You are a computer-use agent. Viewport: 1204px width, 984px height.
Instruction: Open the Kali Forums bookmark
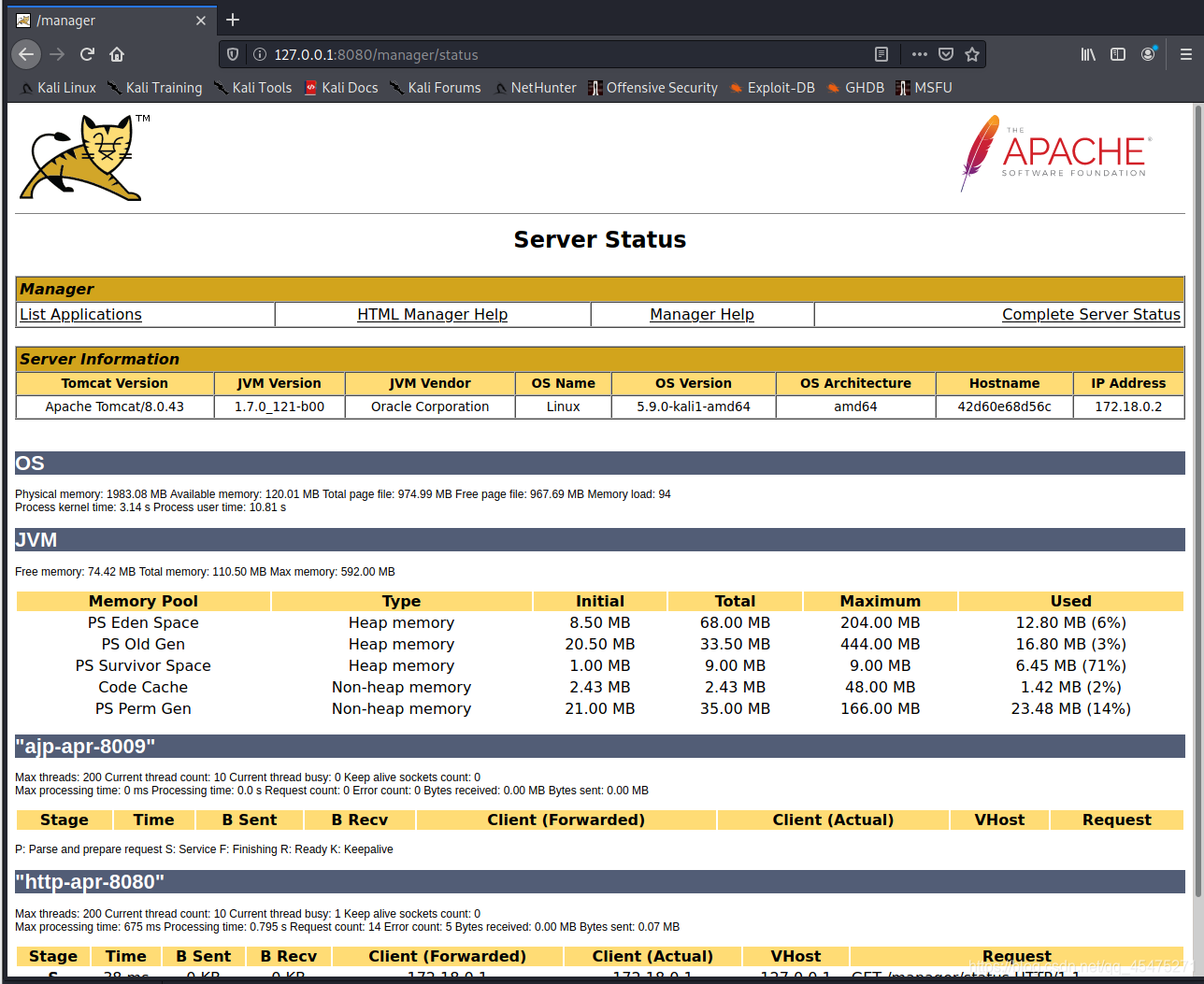click(435, 88)
